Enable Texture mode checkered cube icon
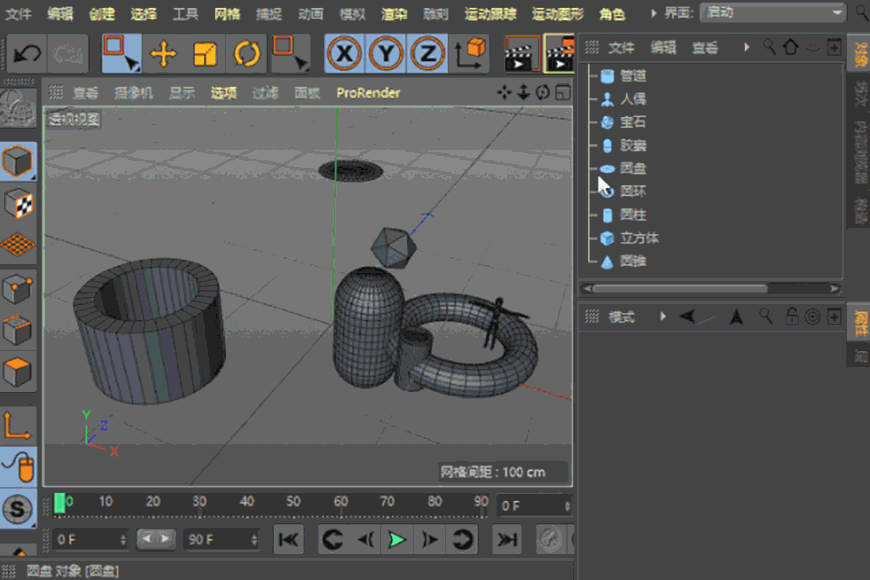This screenshot has width=870, height=580. coord(18,203)
